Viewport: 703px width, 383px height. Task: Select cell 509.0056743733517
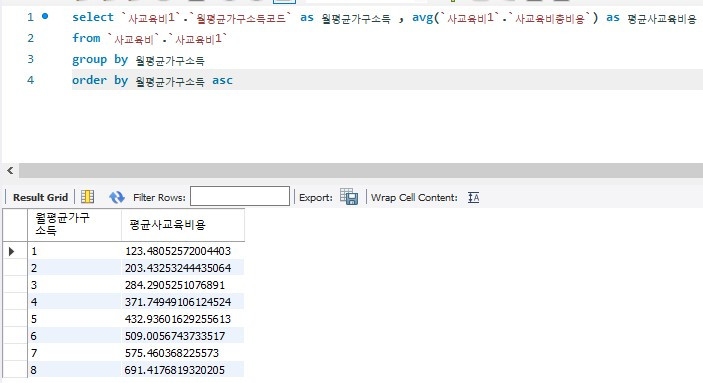click(183, 336)
